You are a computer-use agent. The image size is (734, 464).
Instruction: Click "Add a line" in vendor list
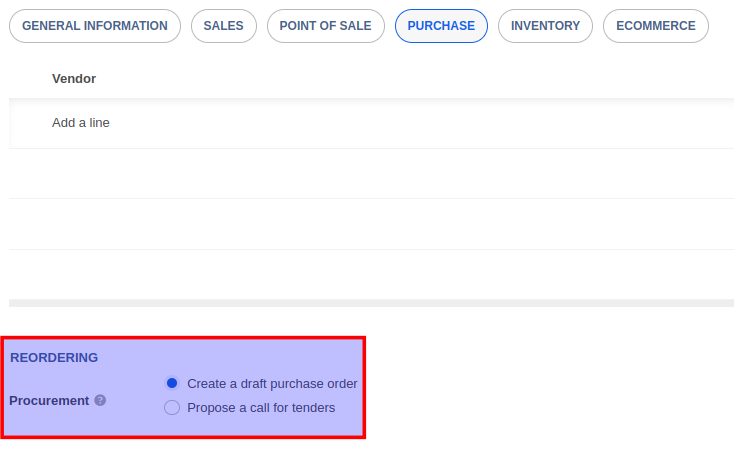81,123
